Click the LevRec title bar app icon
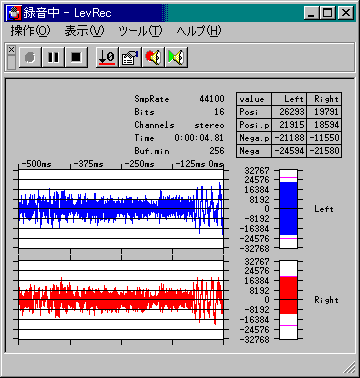Screen dimensions: 360x378 [x=14, y=13]
